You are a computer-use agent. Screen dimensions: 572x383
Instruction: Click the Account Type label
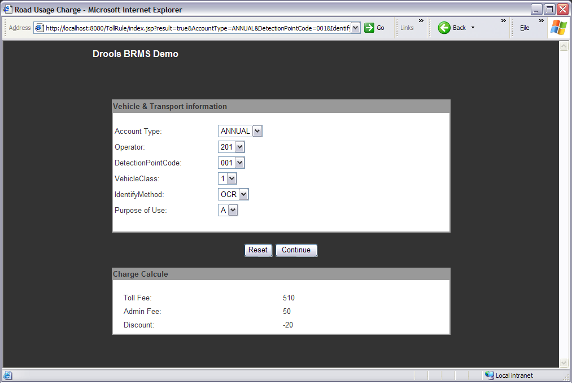point(138,131)
